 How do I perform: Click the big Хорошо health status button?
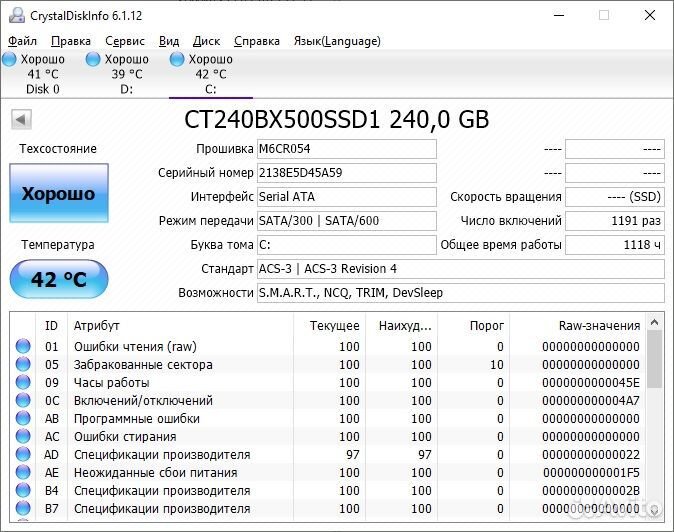click(59, 193)
